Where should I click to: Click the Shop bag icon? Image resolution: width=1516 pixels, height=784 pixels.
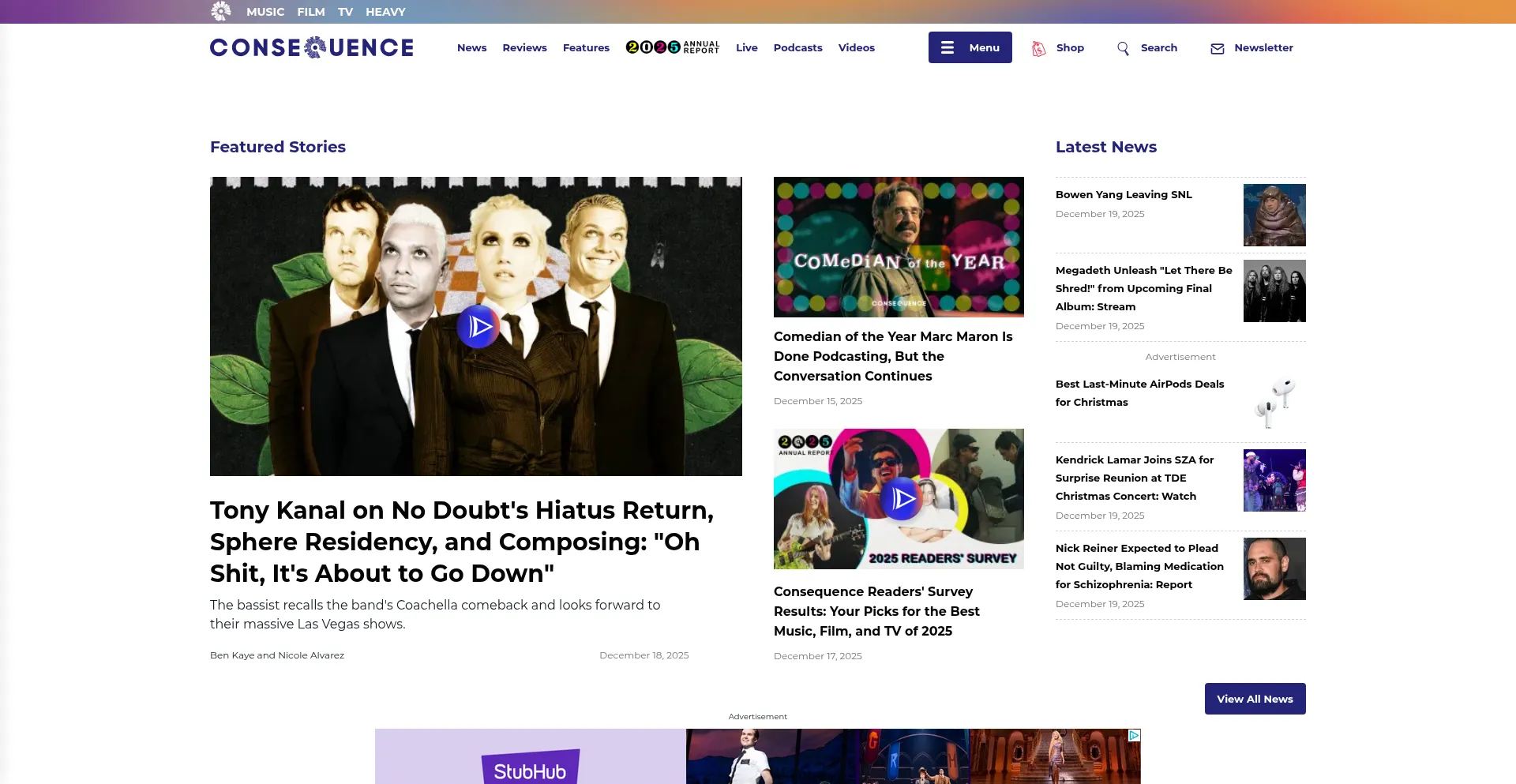(1038, 47)
